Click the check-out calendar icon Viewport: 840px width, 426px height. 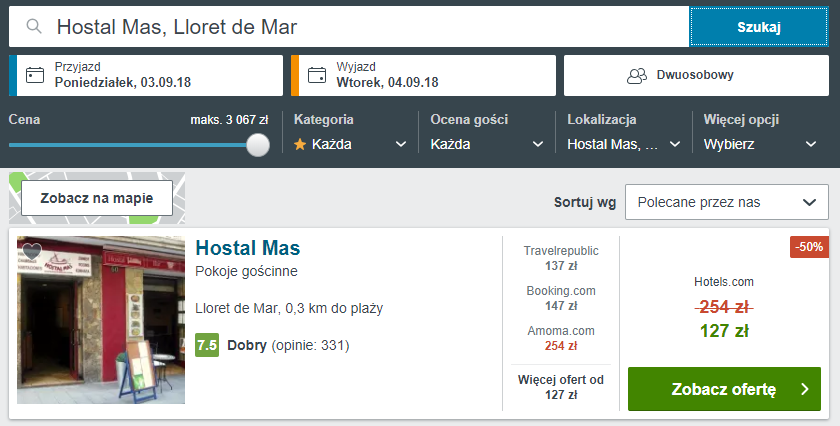coord(318,75)
